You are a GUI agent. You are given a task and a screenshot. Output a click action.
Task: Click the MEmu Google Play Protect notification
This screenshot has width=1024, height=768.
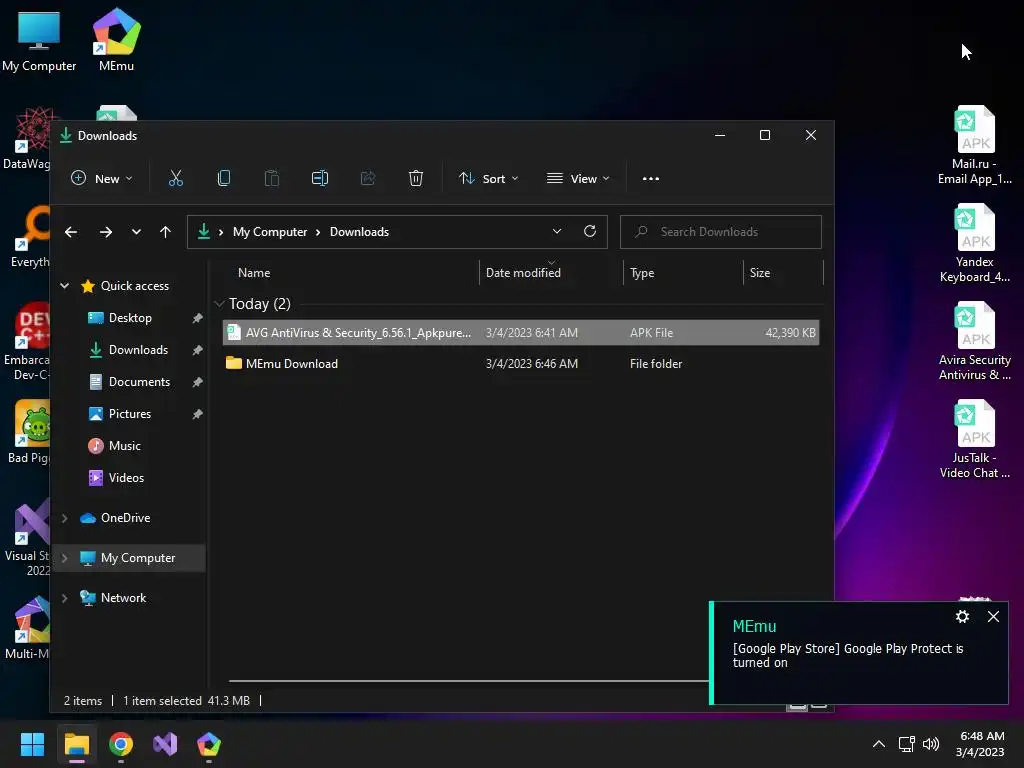[x=858, y=653]
